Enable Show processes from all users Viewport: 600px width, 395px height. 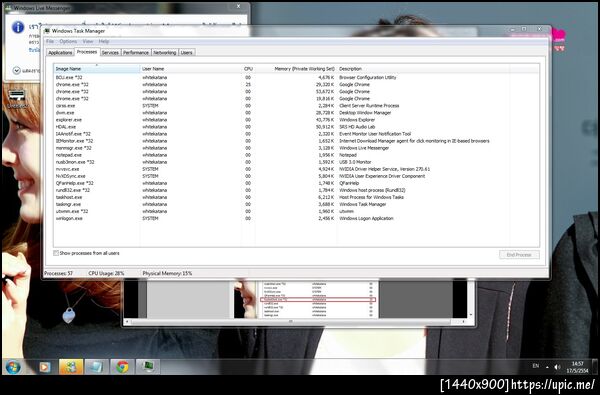(56, 253)
